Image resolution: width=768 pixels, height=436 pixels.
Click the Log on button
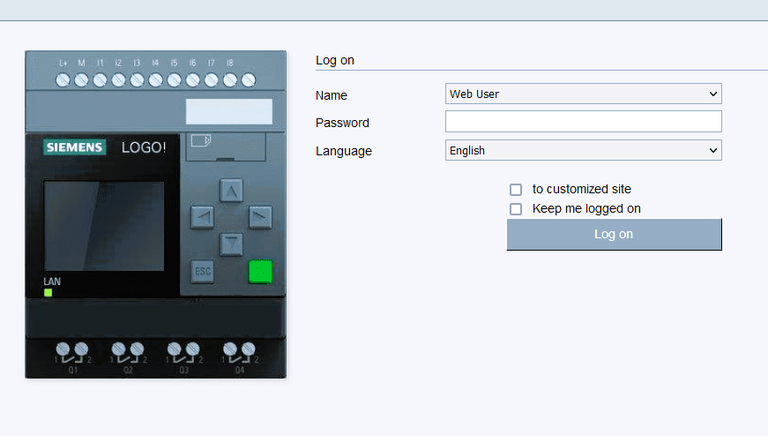(x=614, y=235)
